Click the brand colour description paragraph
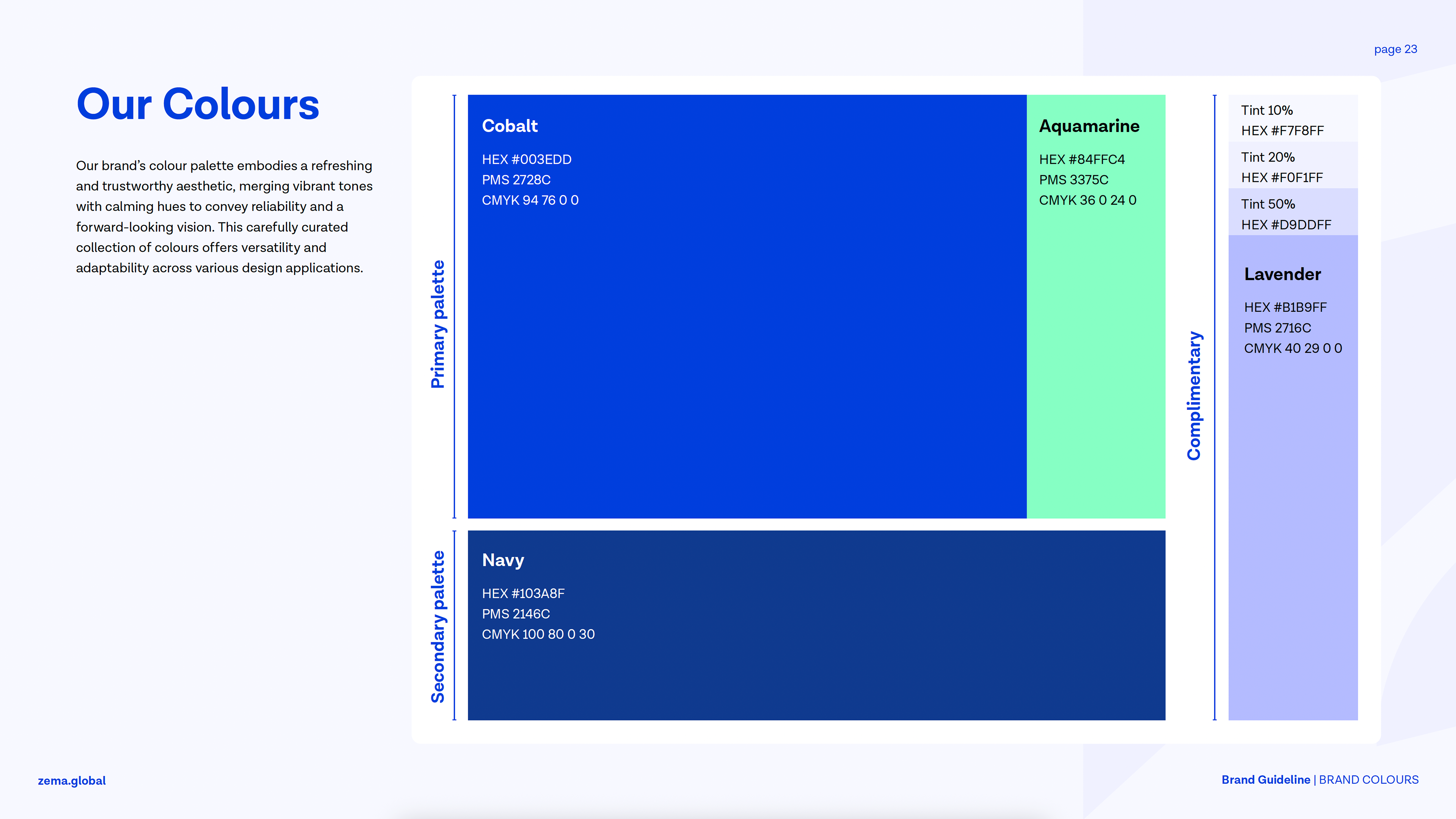1456x819 pixels. pyautogui.click(x=224, y=217)
